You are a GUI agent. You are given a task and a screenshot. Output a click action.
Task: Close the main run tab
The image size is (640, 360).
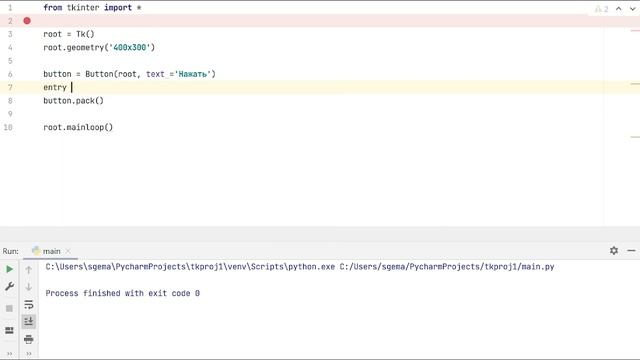coord(68,251)
